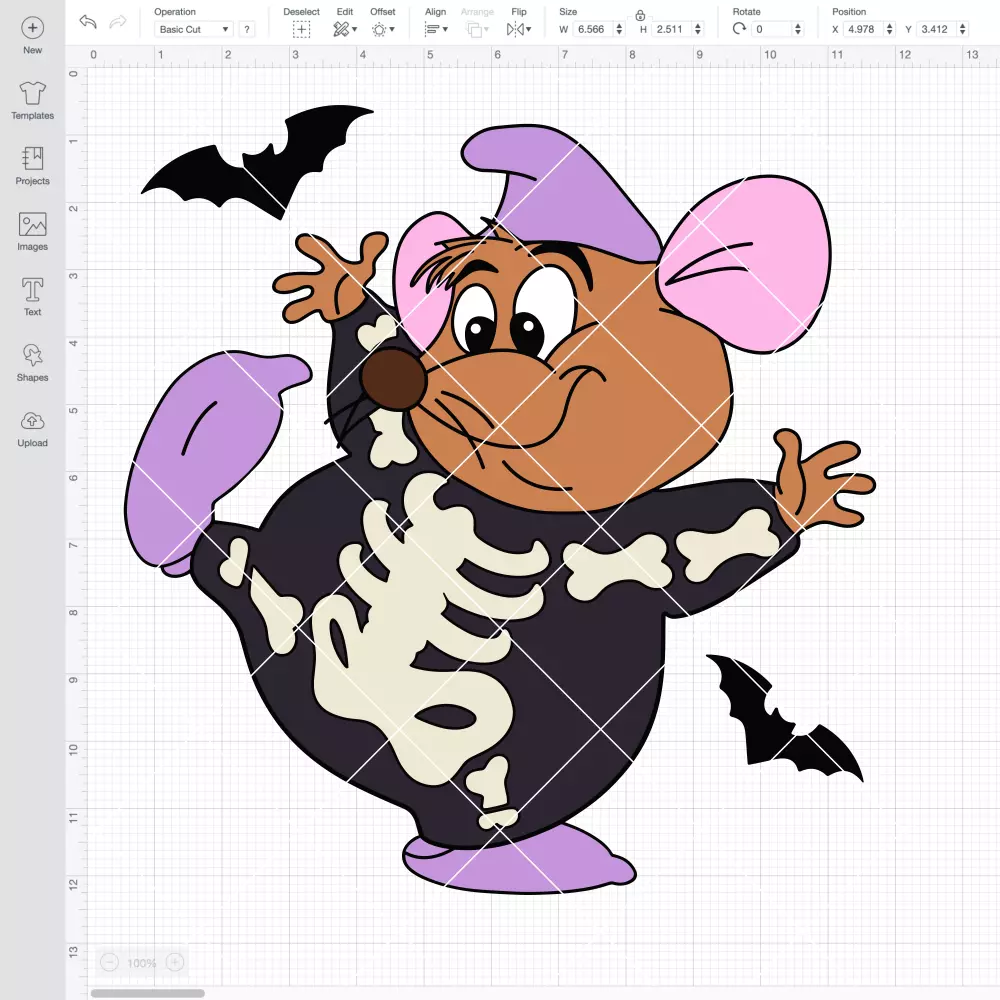Select the mouse's brown nose
This screenshot has width=1000, height=1000.
point(393,379)
